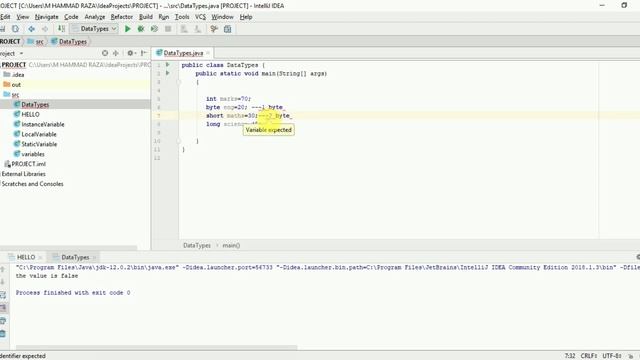Select External Libraries node

pyautogui.click(x=23, y=174)
